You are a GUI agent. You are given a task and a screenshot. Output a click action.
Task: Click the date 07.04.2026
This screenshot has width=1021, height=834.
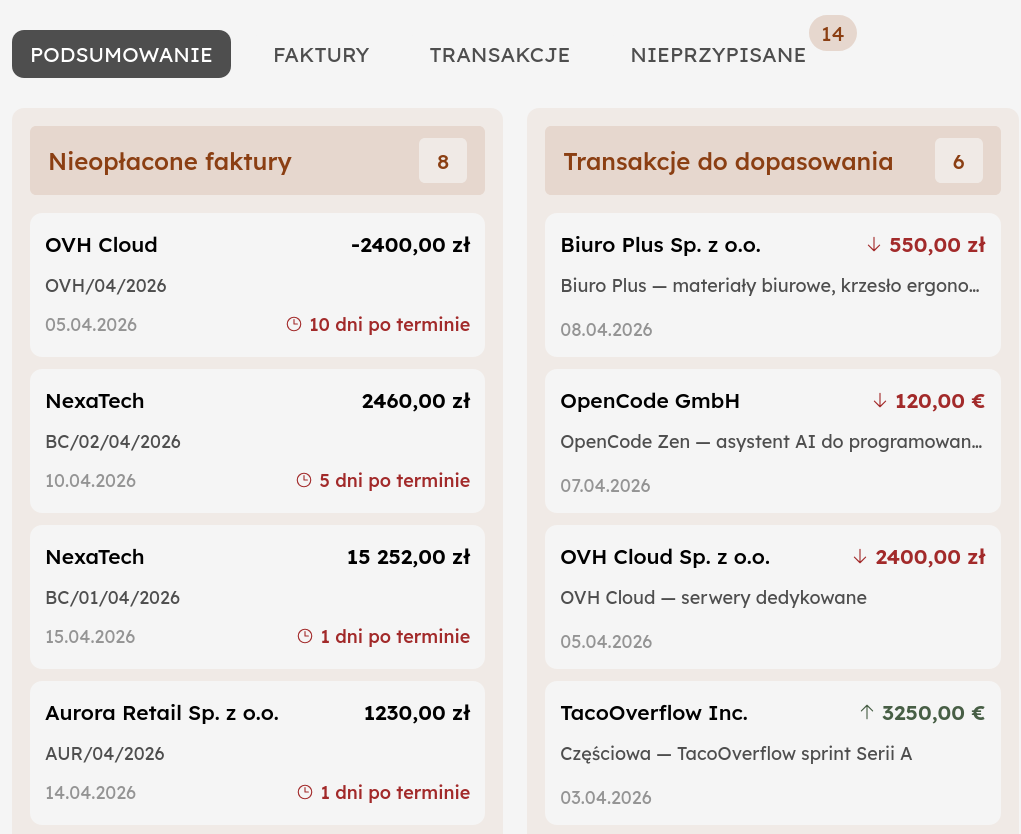click(x=605, y=486)
